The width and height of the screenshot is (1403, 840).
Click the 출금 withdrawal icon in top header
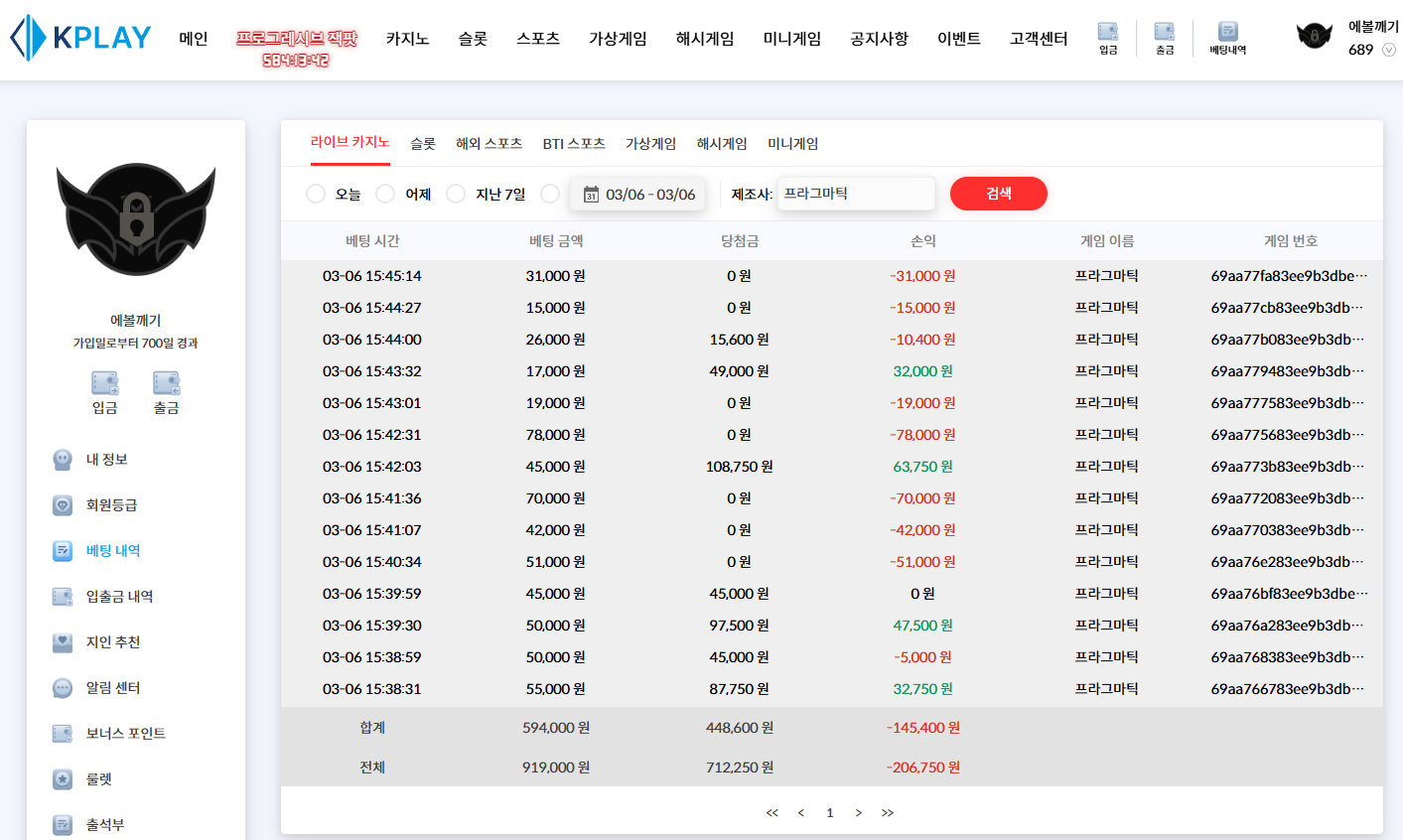pos(1164,38)
